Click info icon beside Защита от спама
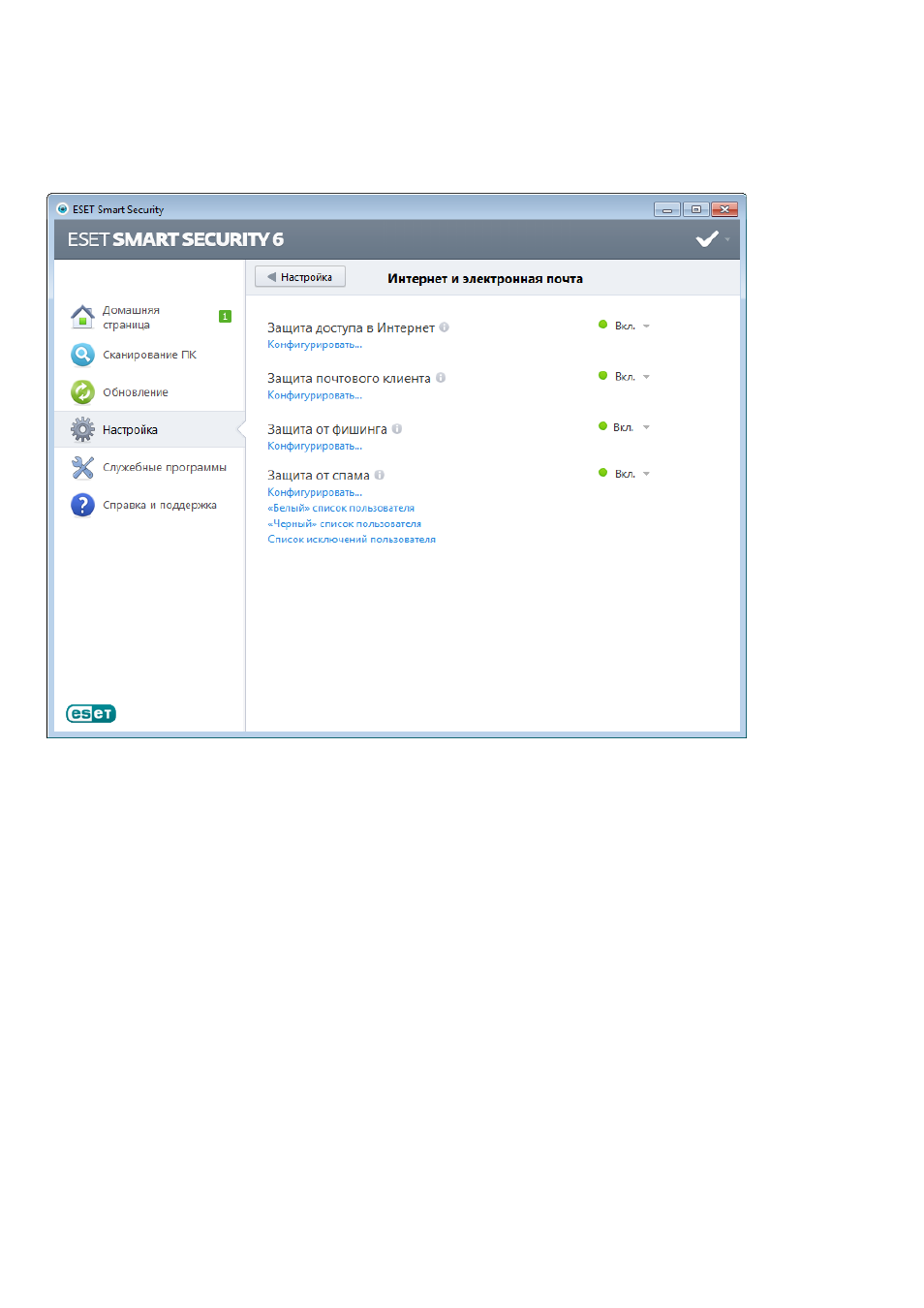The image size is (924, 1308). click(x=379, y=475)
